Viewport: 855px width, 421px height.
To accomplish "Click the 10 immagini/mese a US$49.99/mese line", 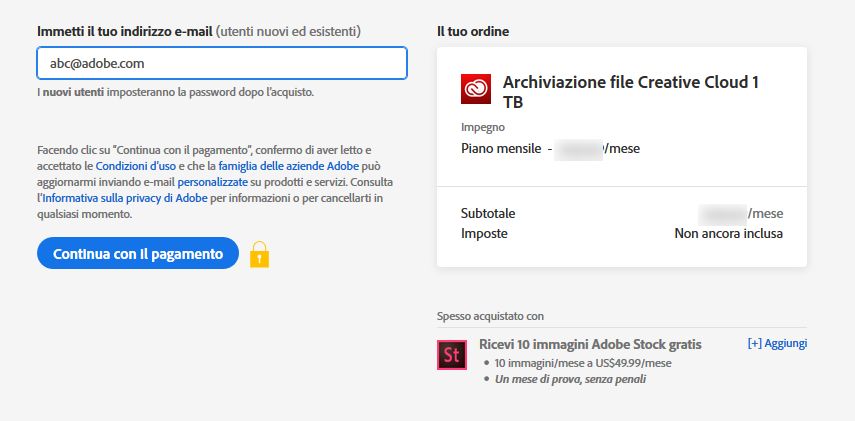I will click(583, 363).
